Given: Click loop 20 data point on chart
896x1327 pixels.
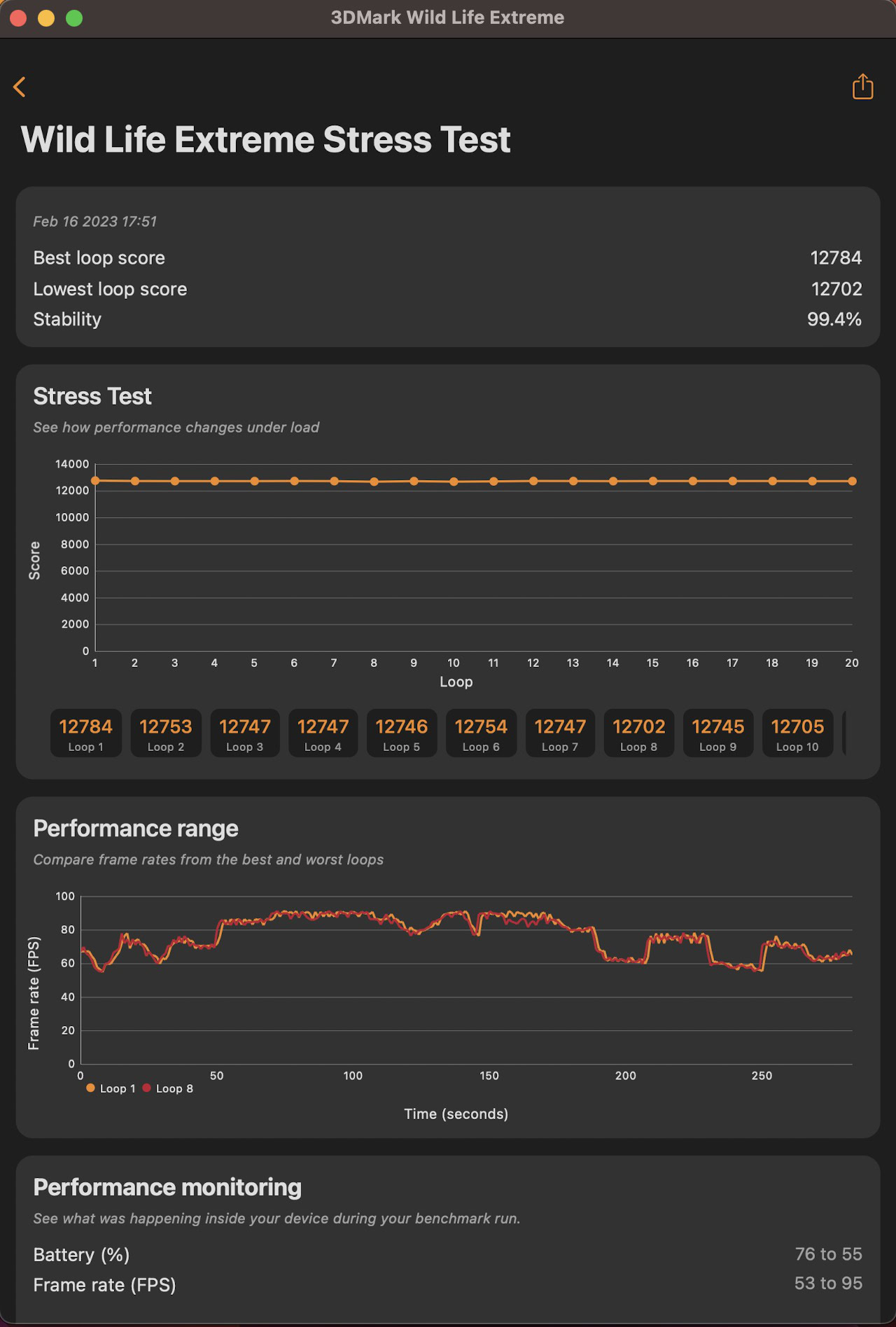Looking at the screenshot, I should click(852, 482).
